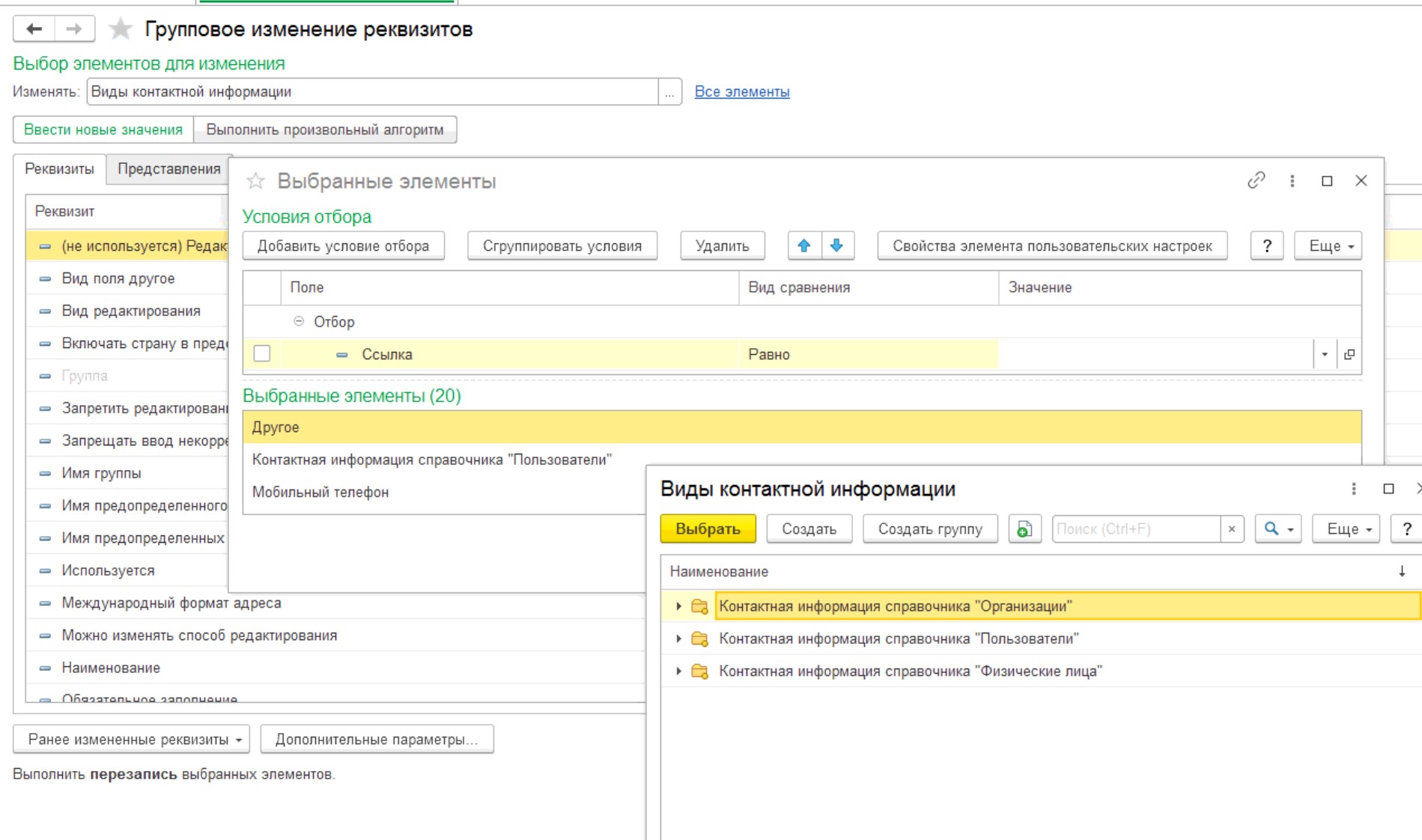
Task: Click folder icon of "Пользователи" group row
Action: (699, 639)
